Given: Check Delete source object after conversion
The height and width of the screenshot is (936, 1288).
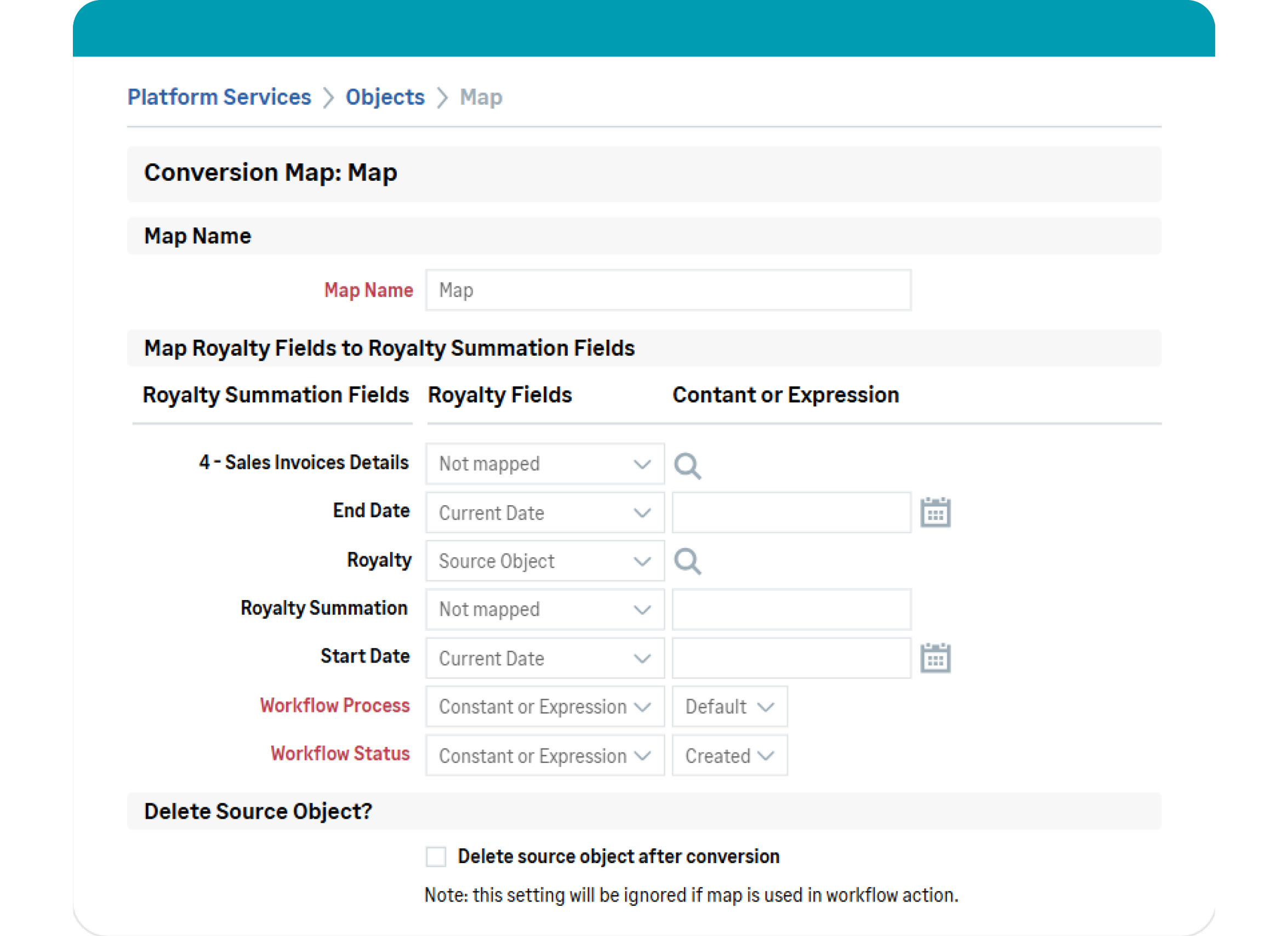Looking at the screenshot, I should [436, 857].
